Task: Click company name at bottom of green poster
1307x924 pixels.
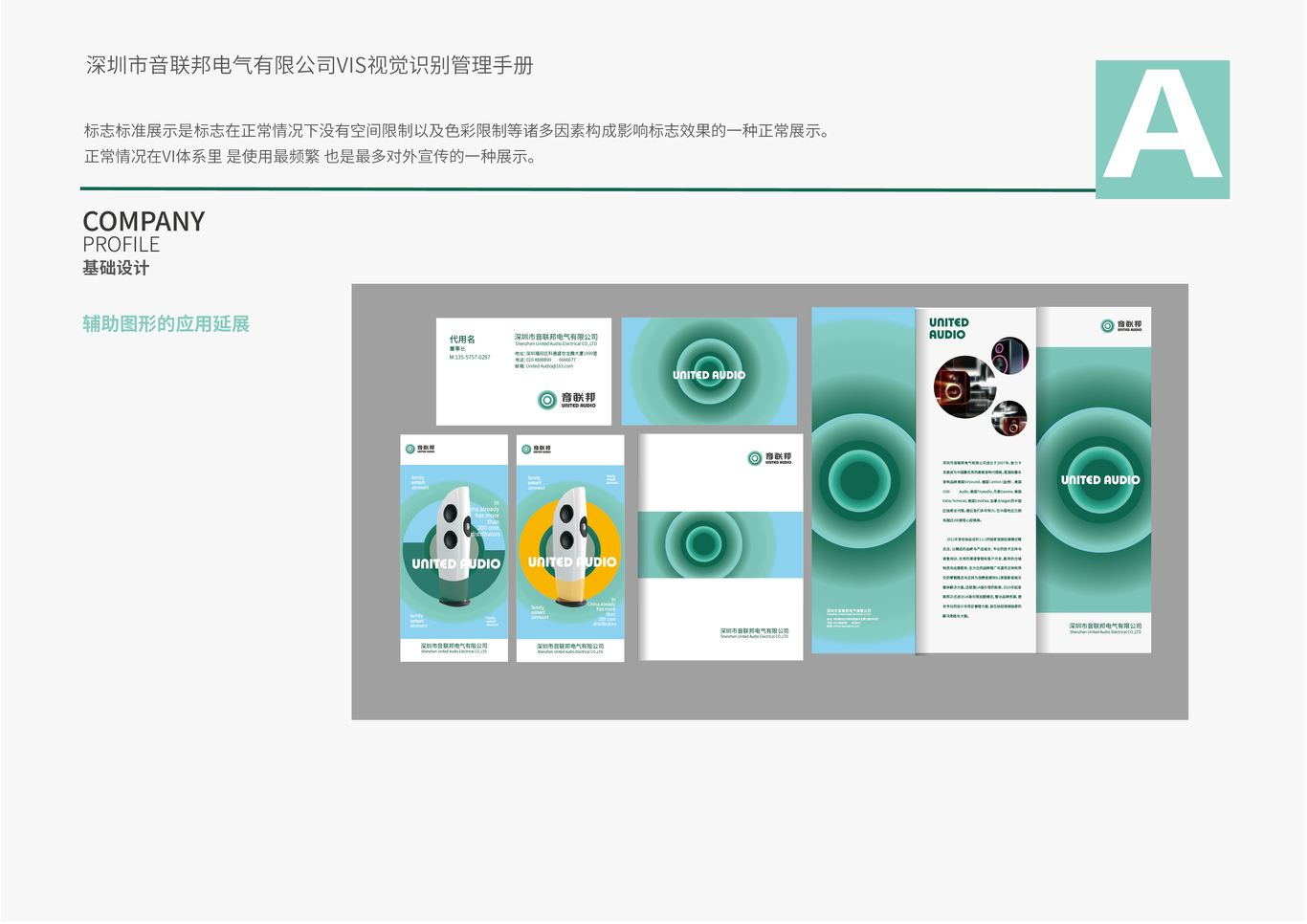Action: point(454,648)
